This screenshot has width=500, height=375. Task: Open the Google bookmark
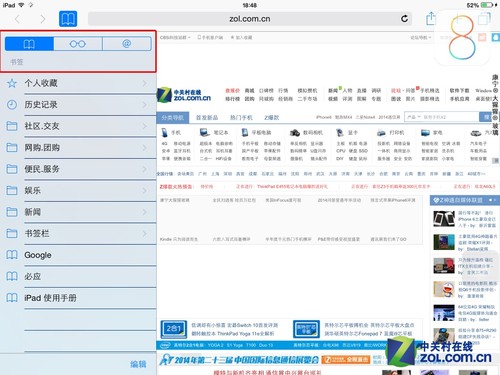click(78, 255)
